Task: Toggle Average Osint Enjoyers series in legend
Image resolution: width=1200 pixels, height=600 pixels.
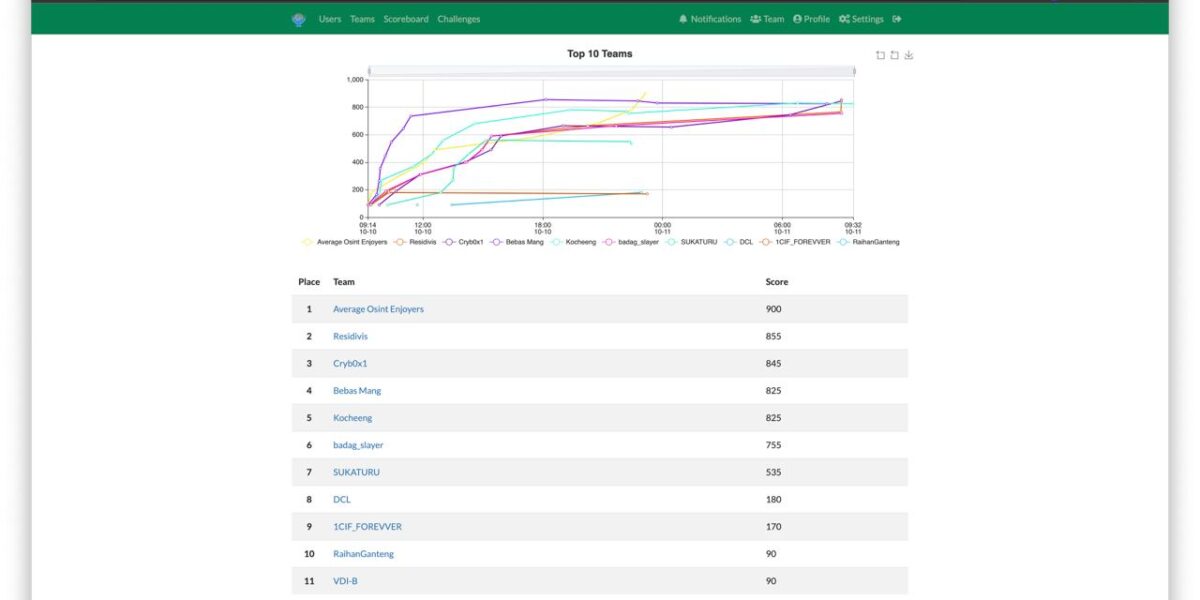Action: [x=344, y=242]
